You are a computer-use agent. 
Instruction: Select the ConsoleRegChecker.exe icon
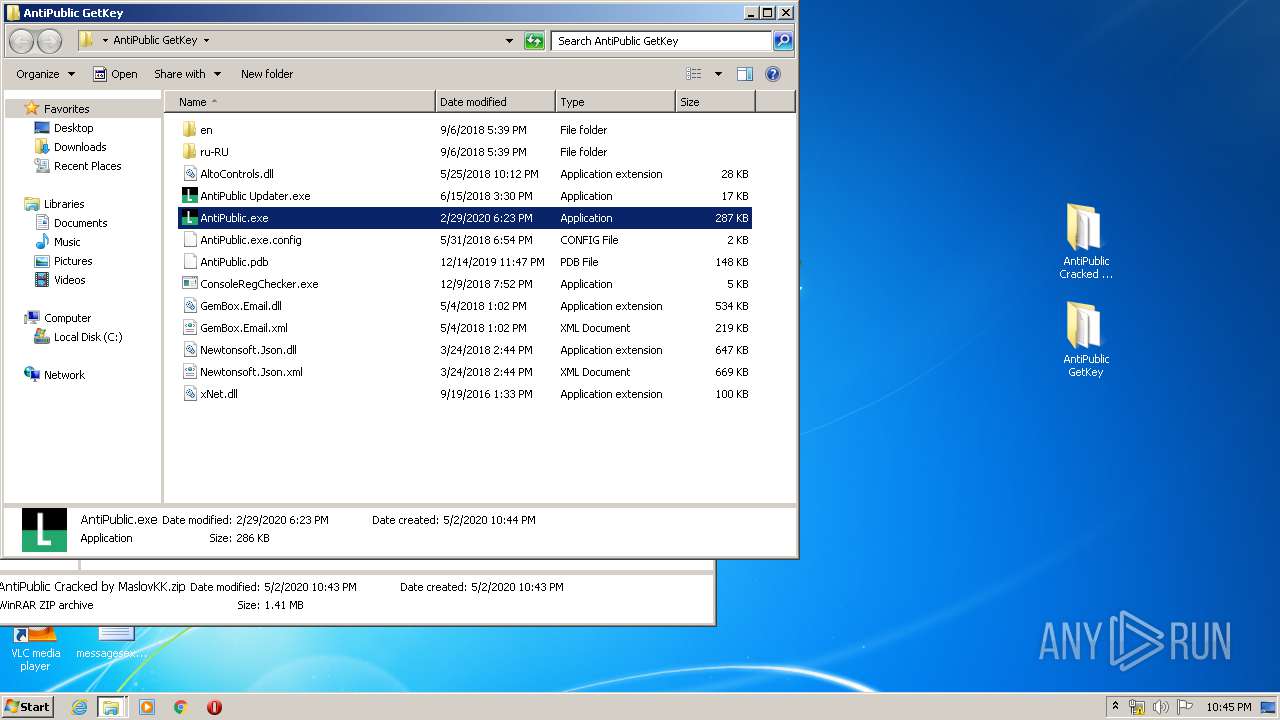(x=190, y=284)
